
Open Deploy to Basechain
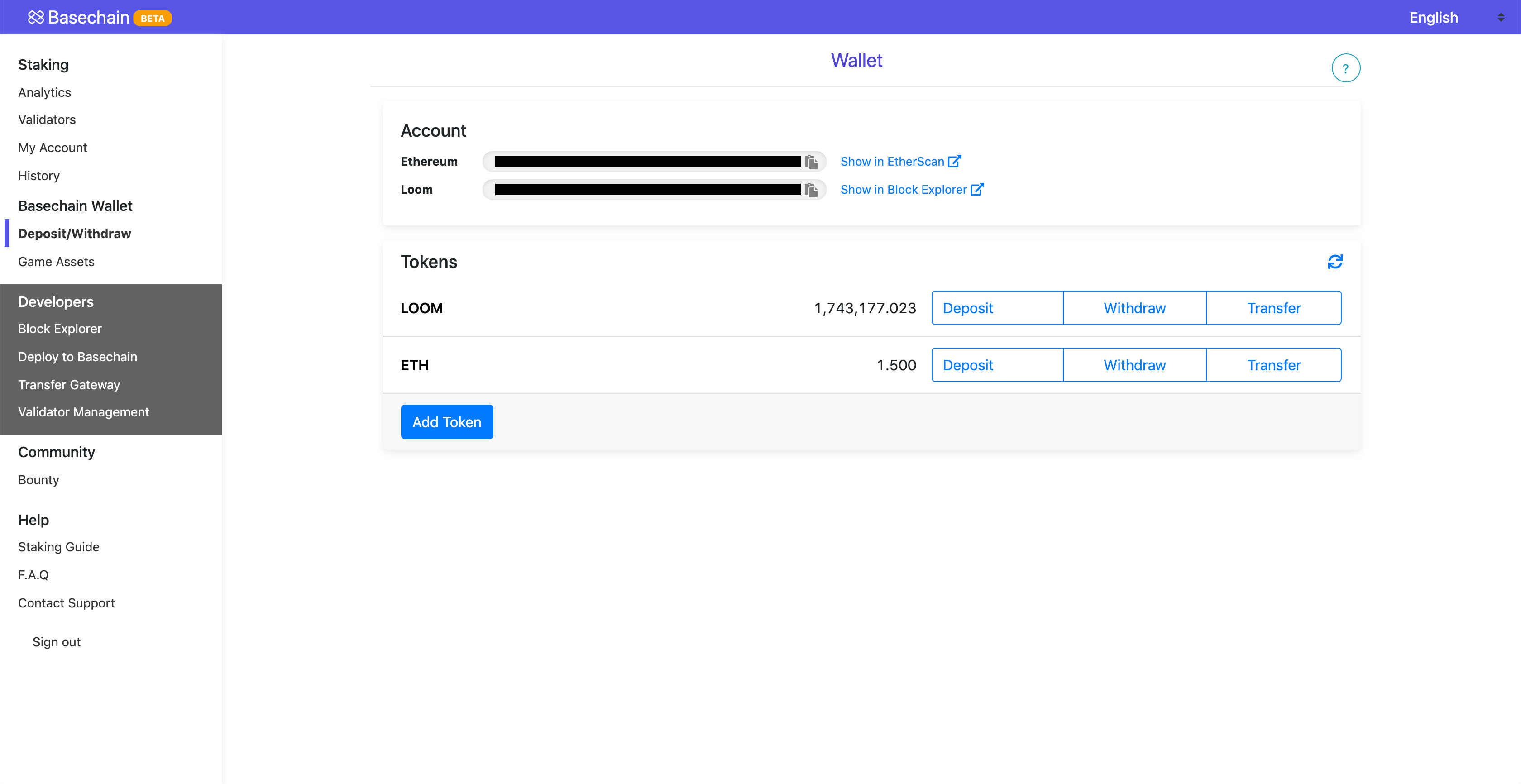(77, 357)
